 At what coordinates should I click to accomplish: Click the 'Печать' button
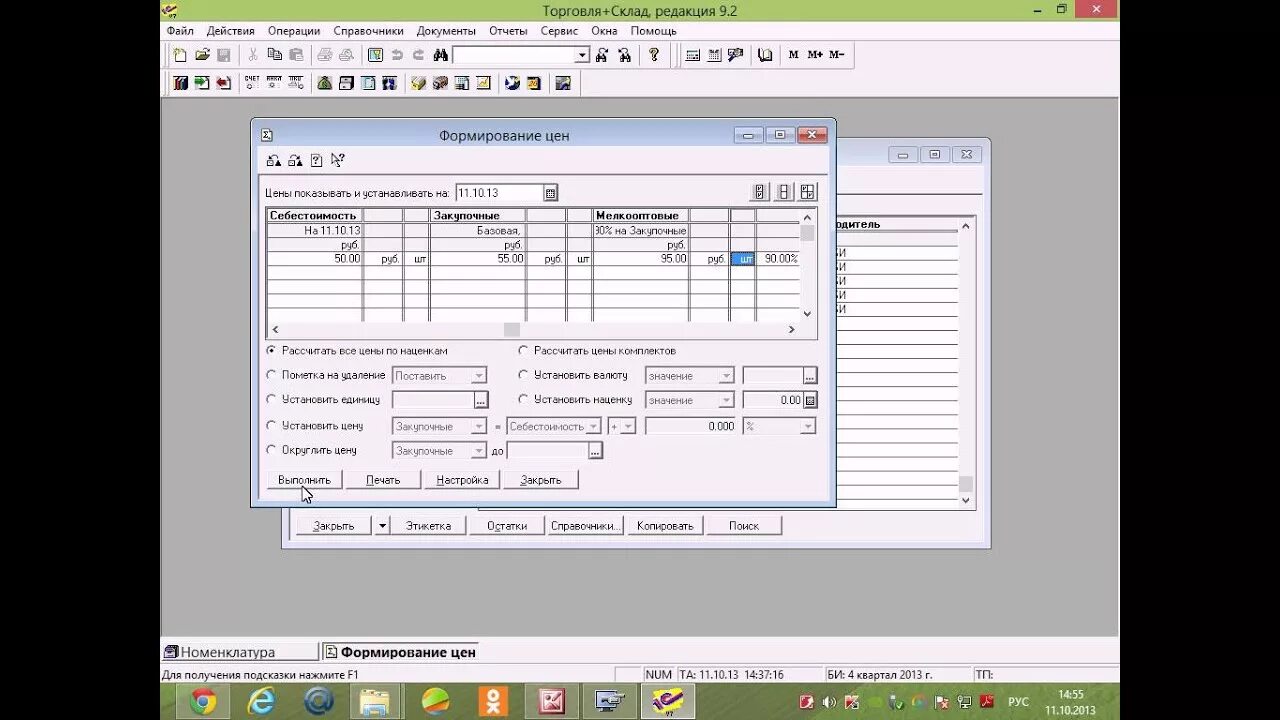pos(383,480)
